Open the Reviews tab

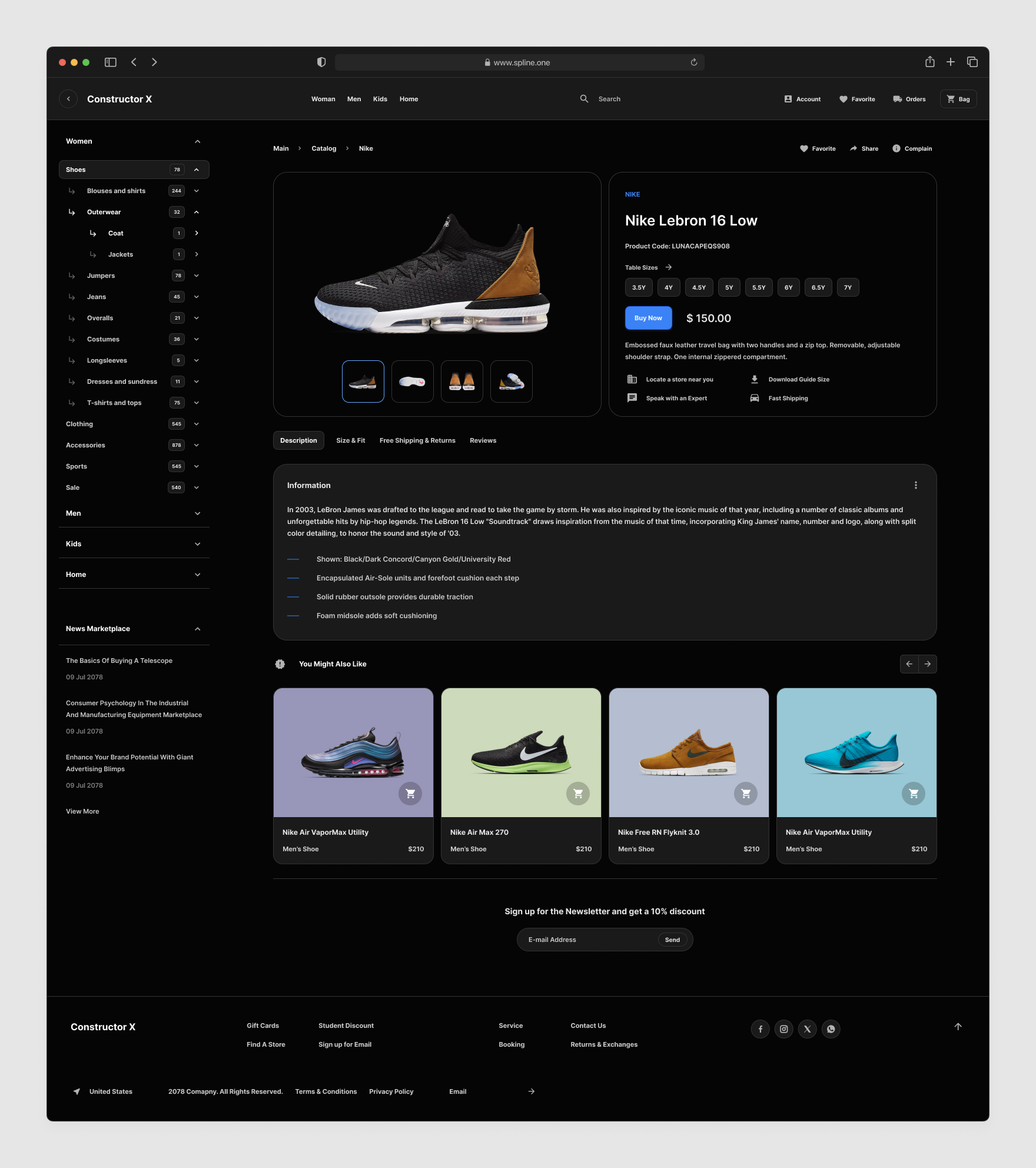tap(483, 440)
